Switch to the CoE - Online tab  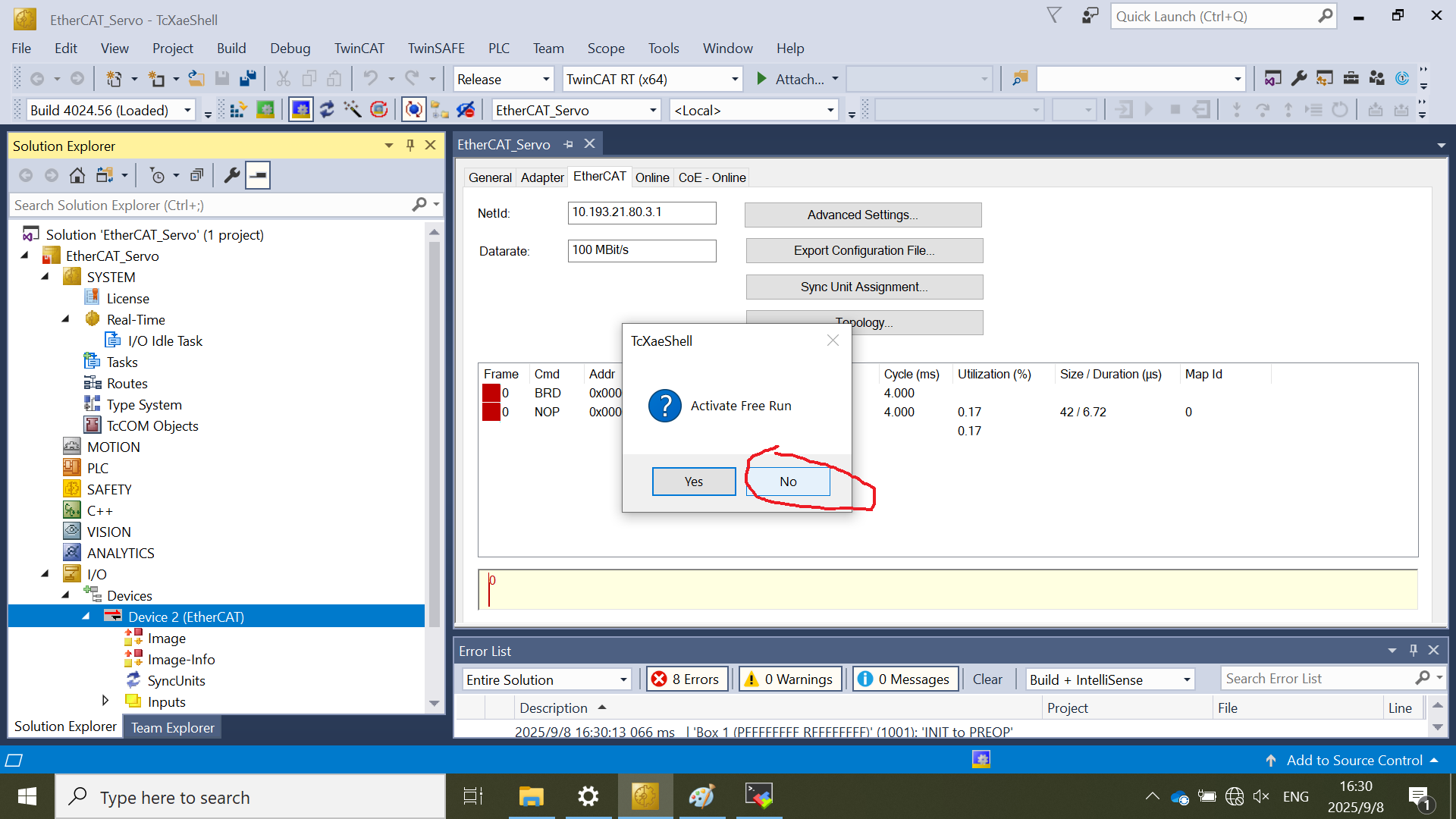pyautogui.click(x=711, y=177)
